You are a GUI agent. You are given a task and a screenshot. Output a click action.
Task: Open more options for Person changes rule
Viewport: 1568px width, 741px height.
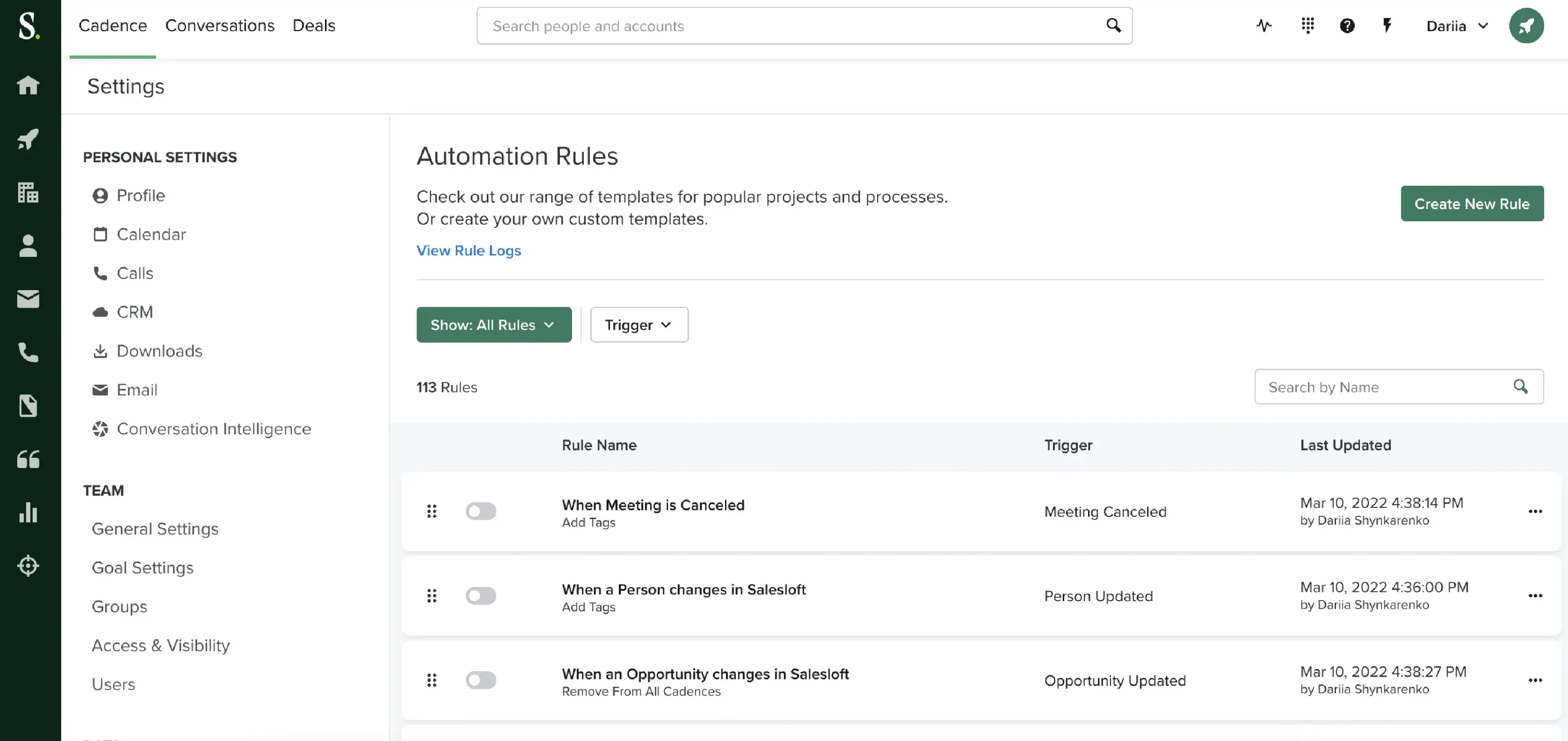[x=1535, y=596]
